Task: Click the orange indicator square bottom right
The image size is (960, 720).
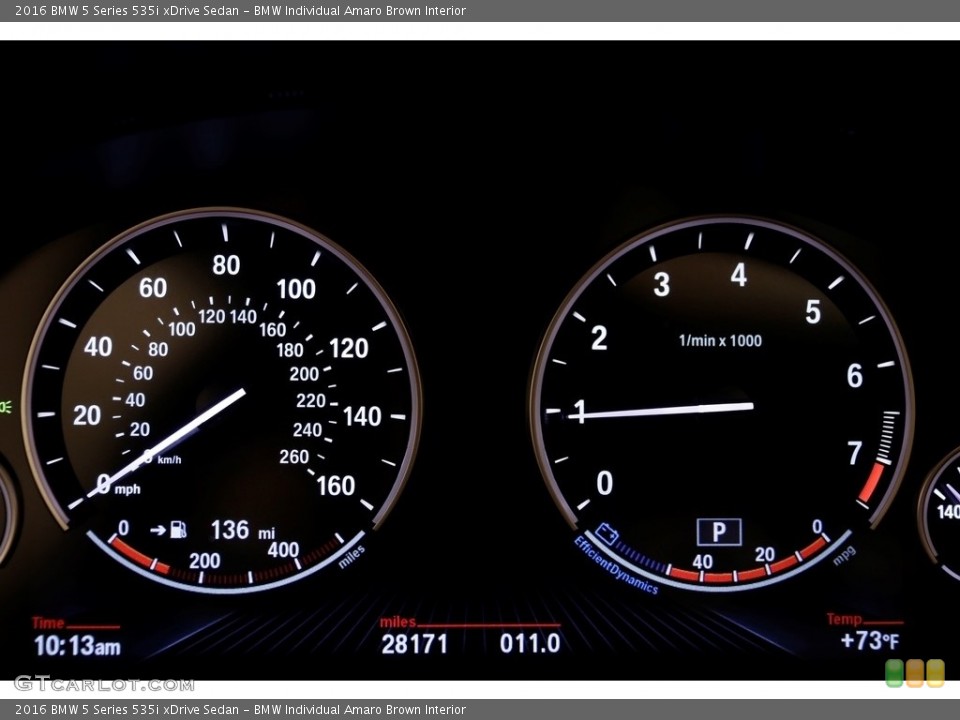Action: [915, 673]
